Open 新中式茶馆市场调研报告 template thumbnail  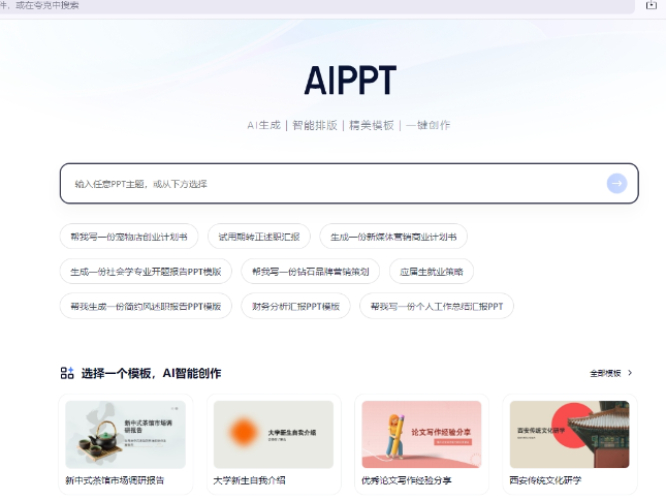pos(125,434)
